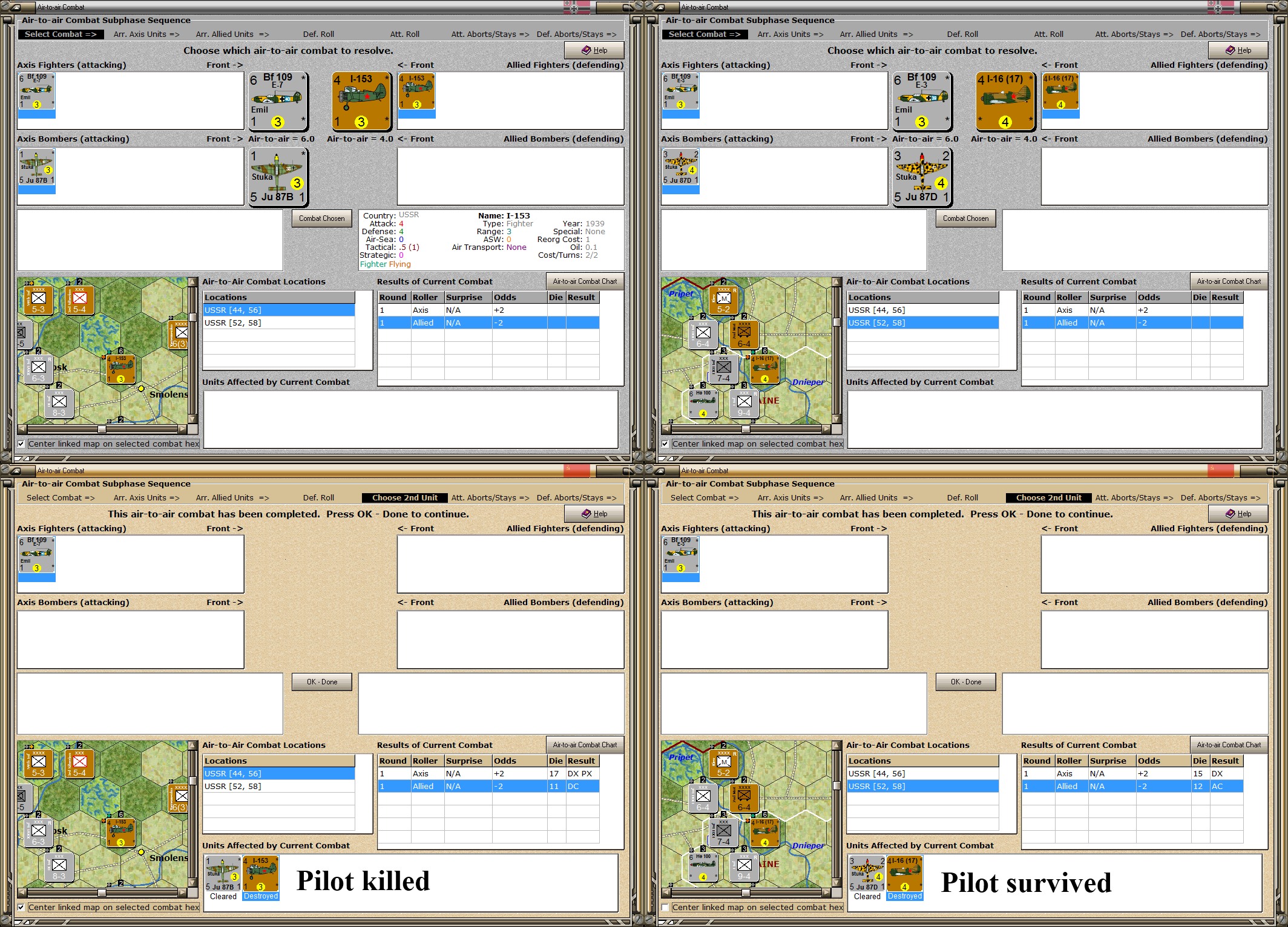Open Help in the bottom-left window
Screen dimensions: 1288x927
(594, 514)
